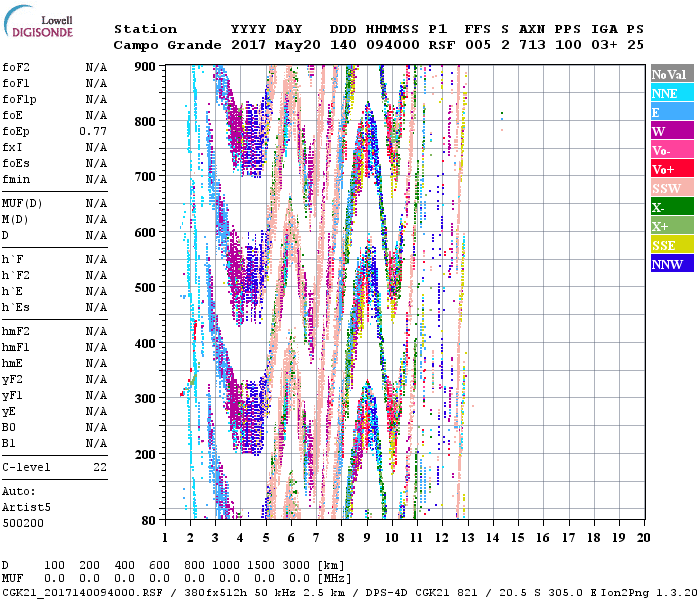
Task: Click the C-level value 22
Action: [100, 467]
